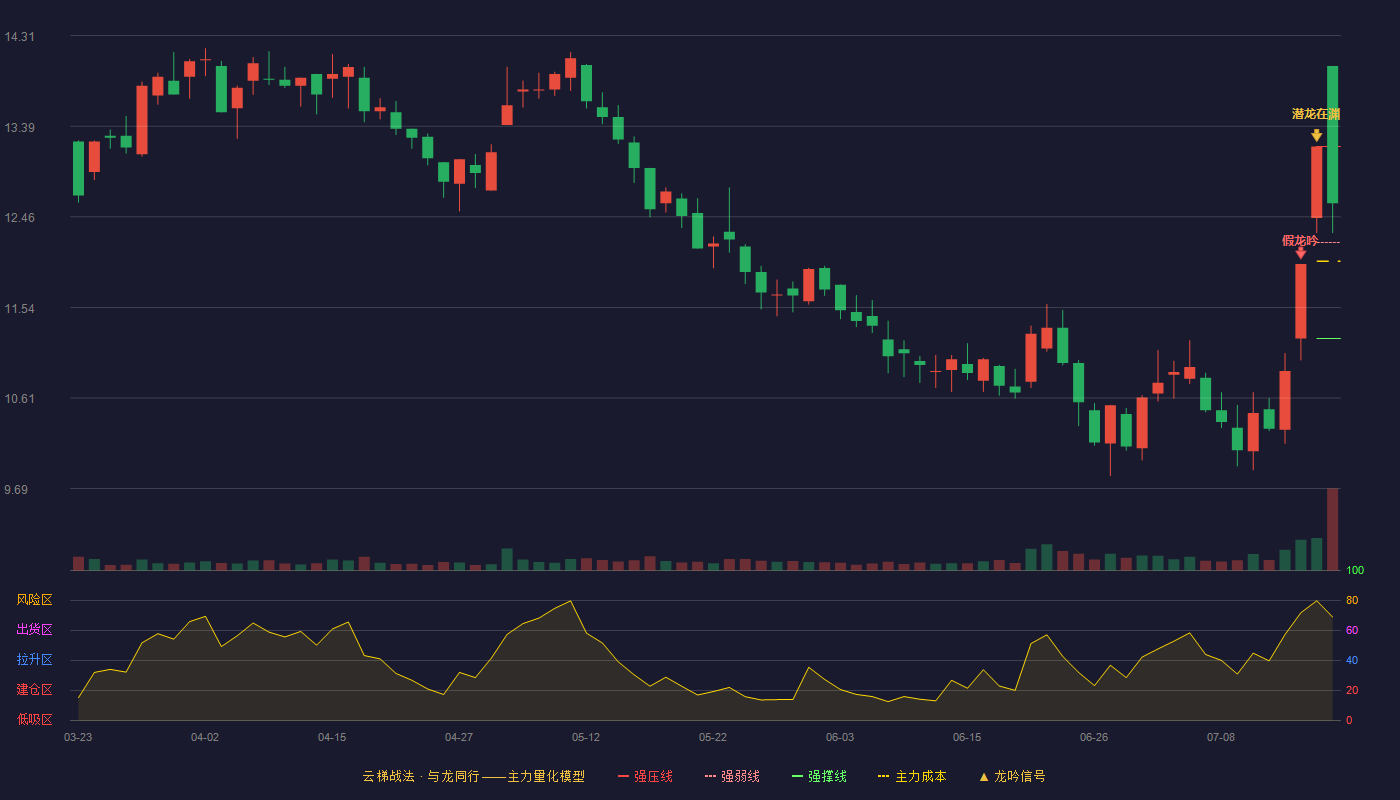This screenshot has height=800, width=1400.
Task: Click the 80 indicator scale value
Action: pos(1352,600)
